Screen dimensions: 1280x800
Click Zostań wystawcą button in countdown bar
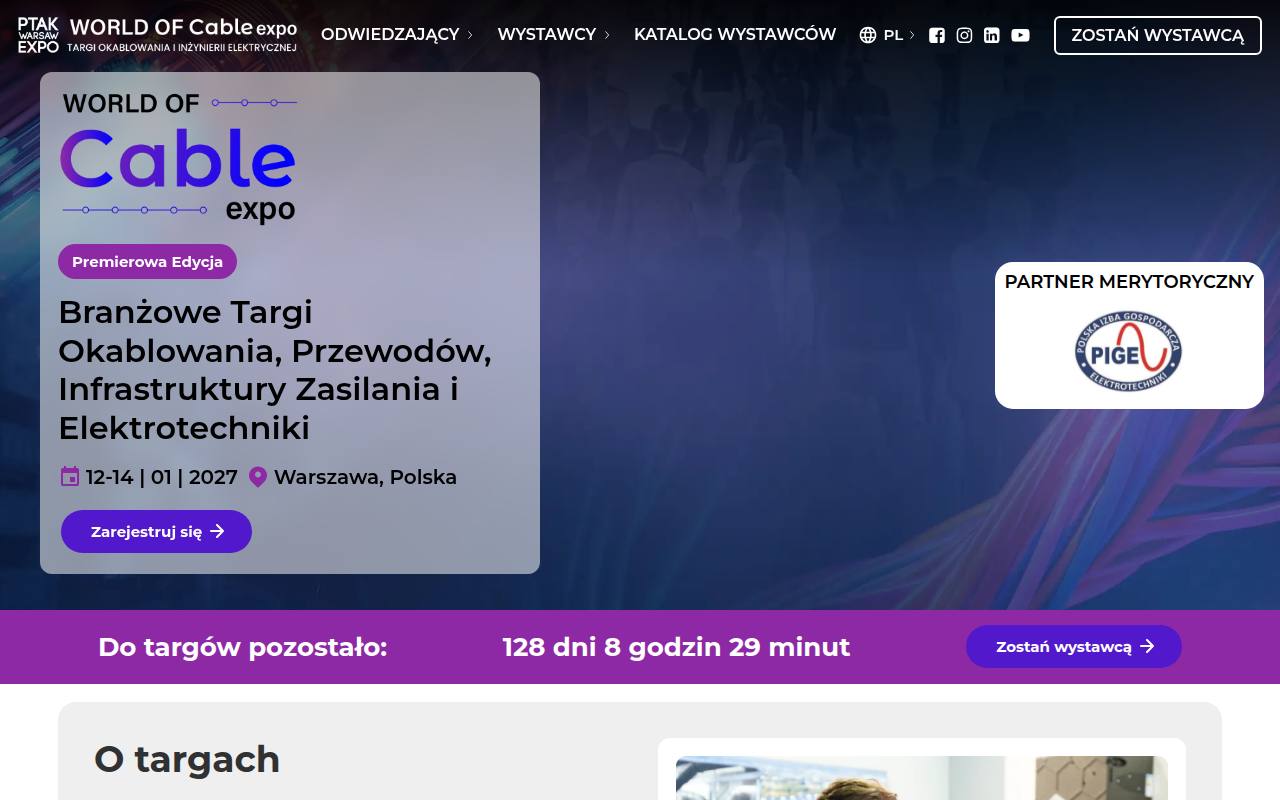(1074, 647)
